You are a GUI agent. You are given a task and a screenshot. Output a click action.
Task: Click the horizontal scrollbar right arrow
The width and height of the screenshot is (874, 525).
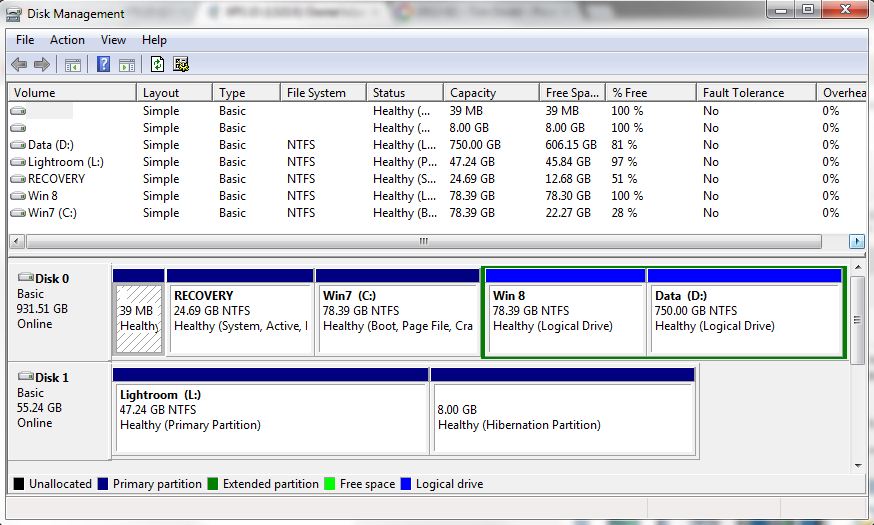pyautogui.click(x=857, y=242)
